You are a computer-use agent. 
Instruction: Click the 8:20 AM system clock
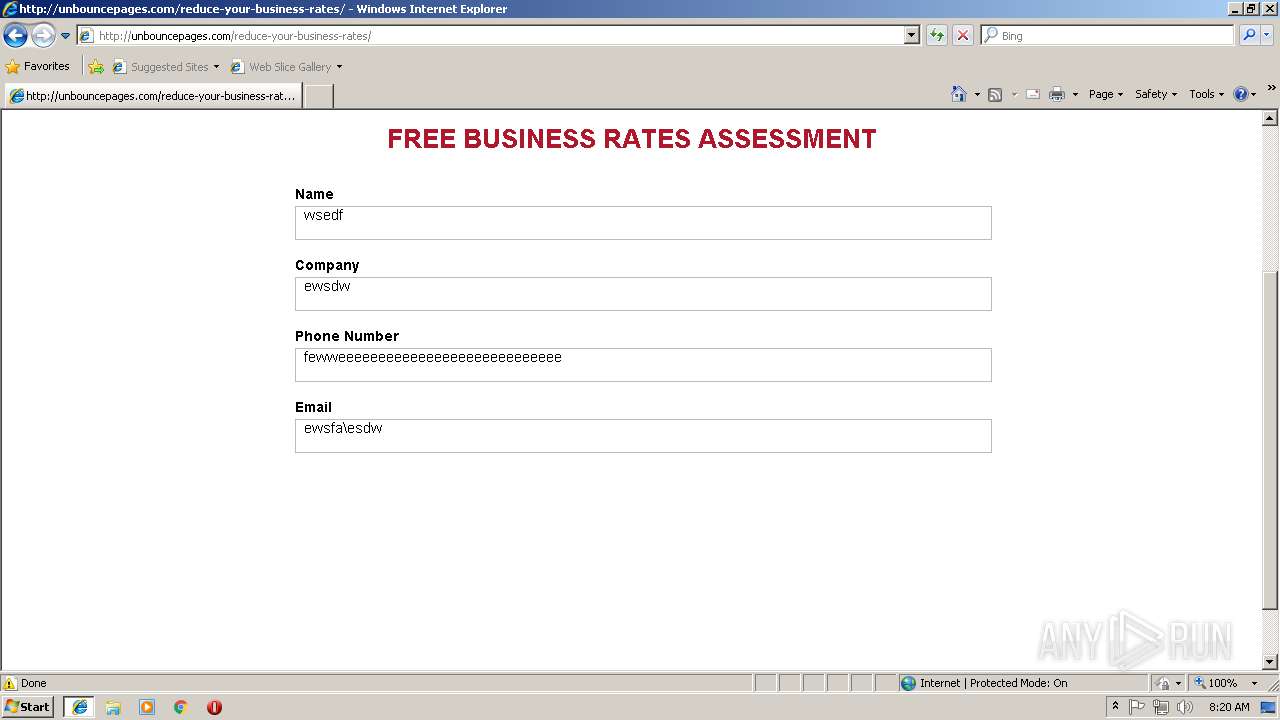1229,707
